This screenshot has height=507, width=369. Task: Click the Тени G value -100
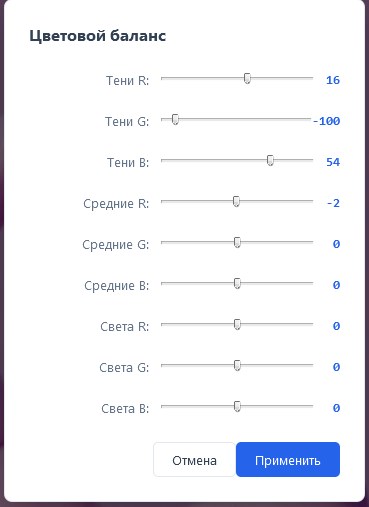[x=326, y=121]
